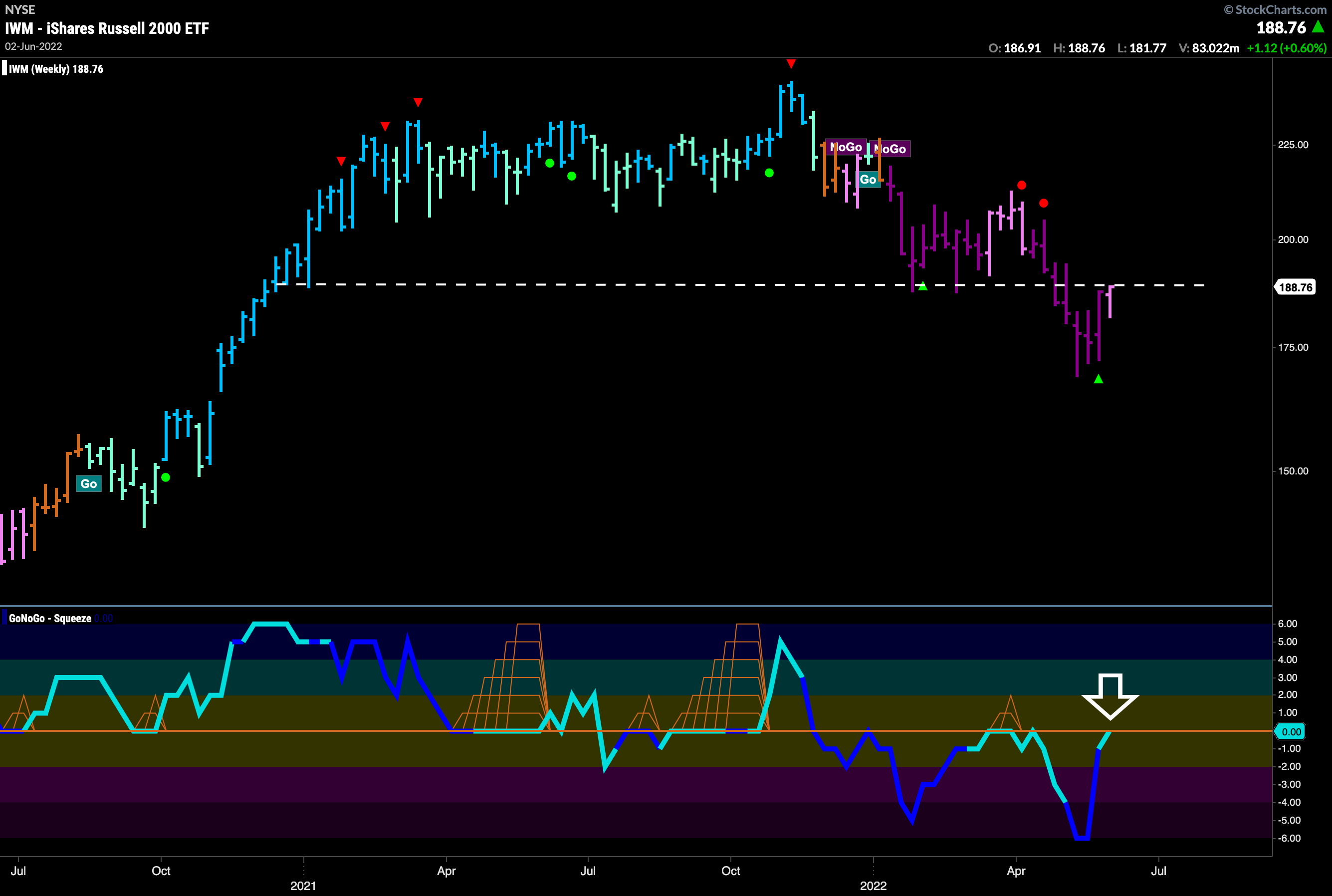Click the 3.00 oscillator axis label
The image size is (1332, 896).
pos(1288,677)
